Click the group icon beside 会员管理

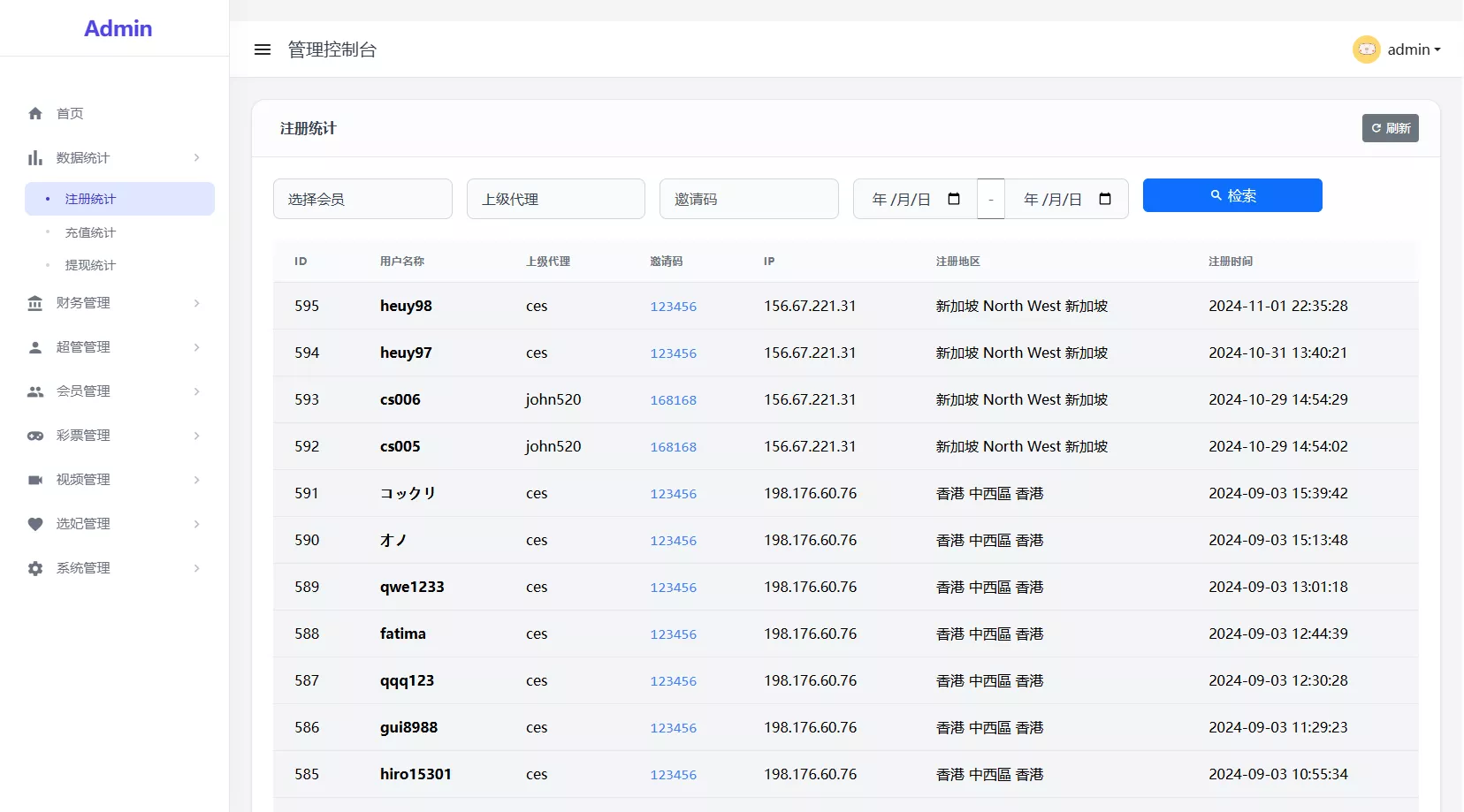(35, 391)
